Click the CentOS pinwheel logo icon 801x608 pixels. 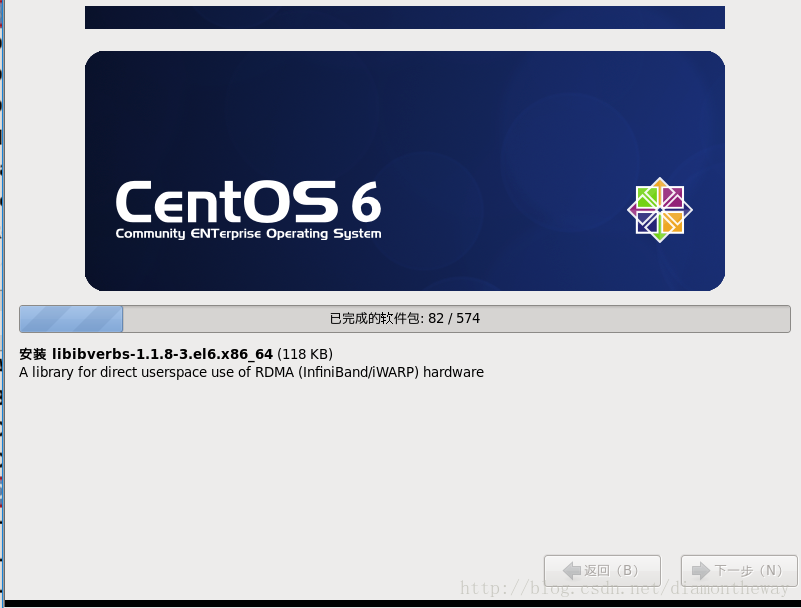click(x=659, y=210)
